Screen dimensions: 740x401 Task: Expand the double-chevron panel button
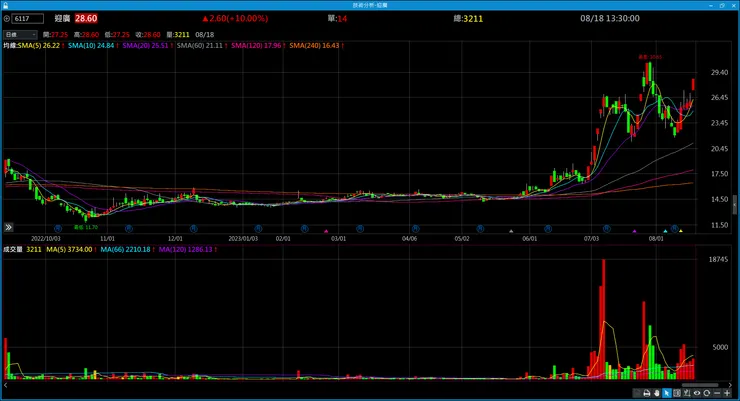(x=8, y=227)
